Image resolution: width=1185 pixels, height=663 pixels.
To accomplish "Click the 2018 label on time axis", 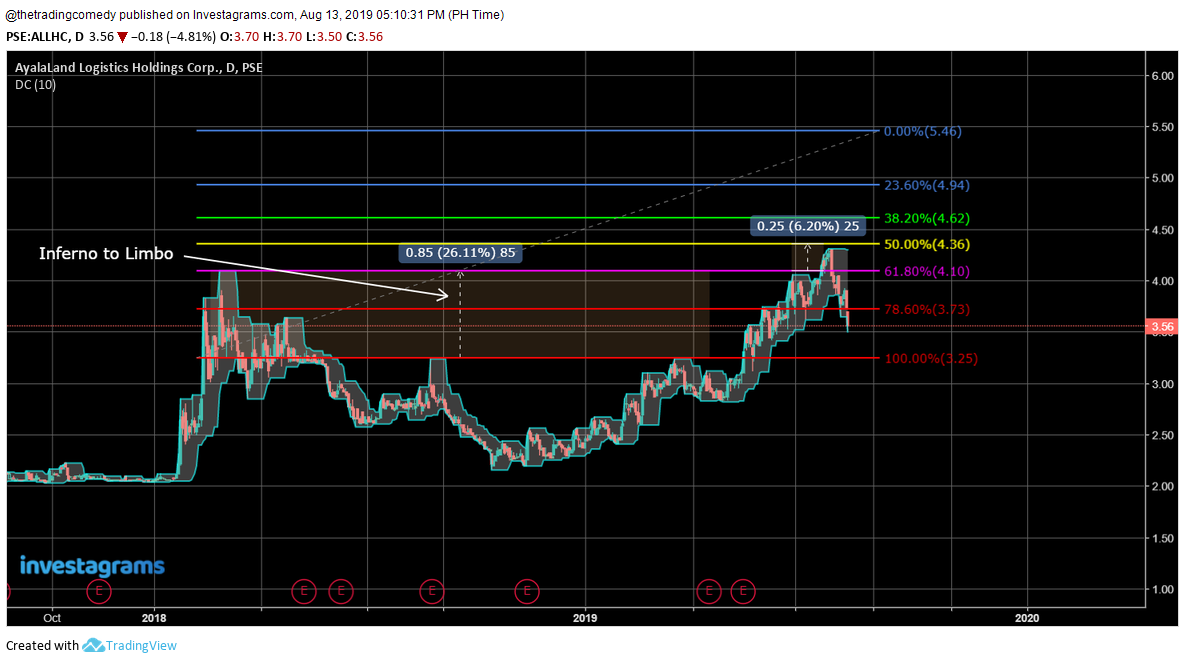I will point(154,618).
